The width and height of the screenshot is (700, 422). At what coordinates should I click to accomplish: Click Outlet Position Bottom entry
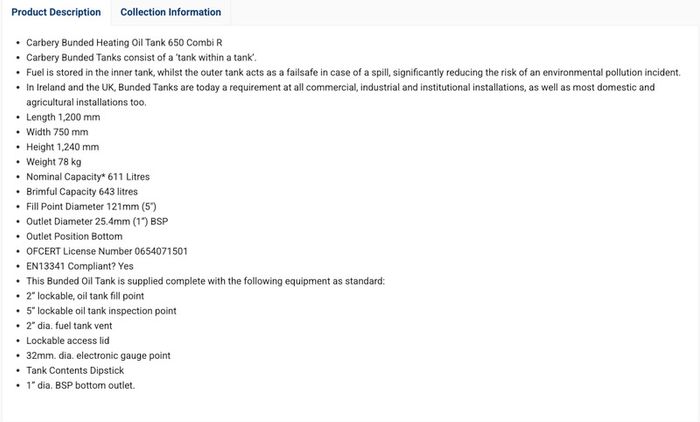[x=74, y=236]
